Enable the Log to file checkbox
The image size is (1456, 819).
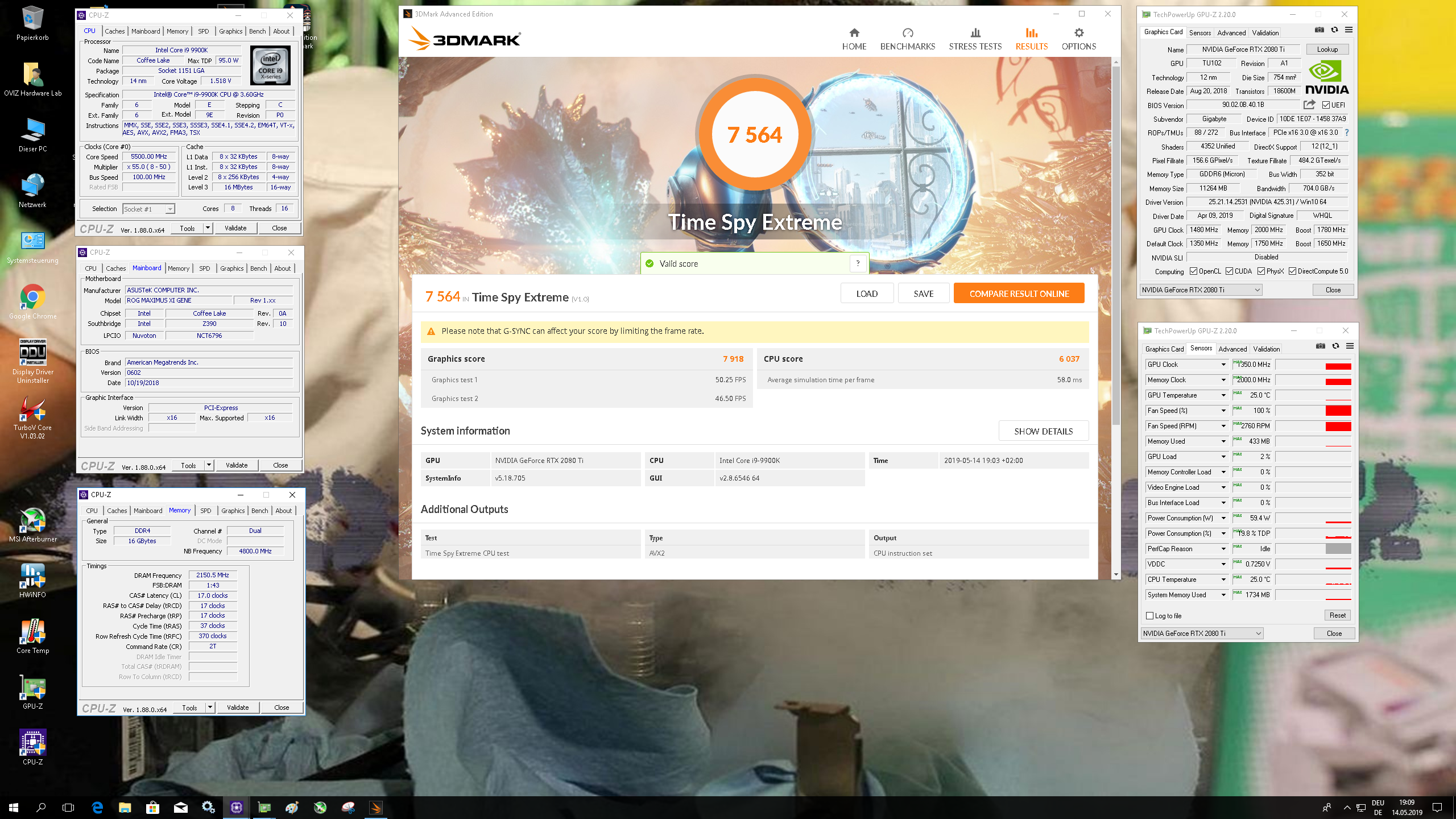click(x=1149, y=616)
